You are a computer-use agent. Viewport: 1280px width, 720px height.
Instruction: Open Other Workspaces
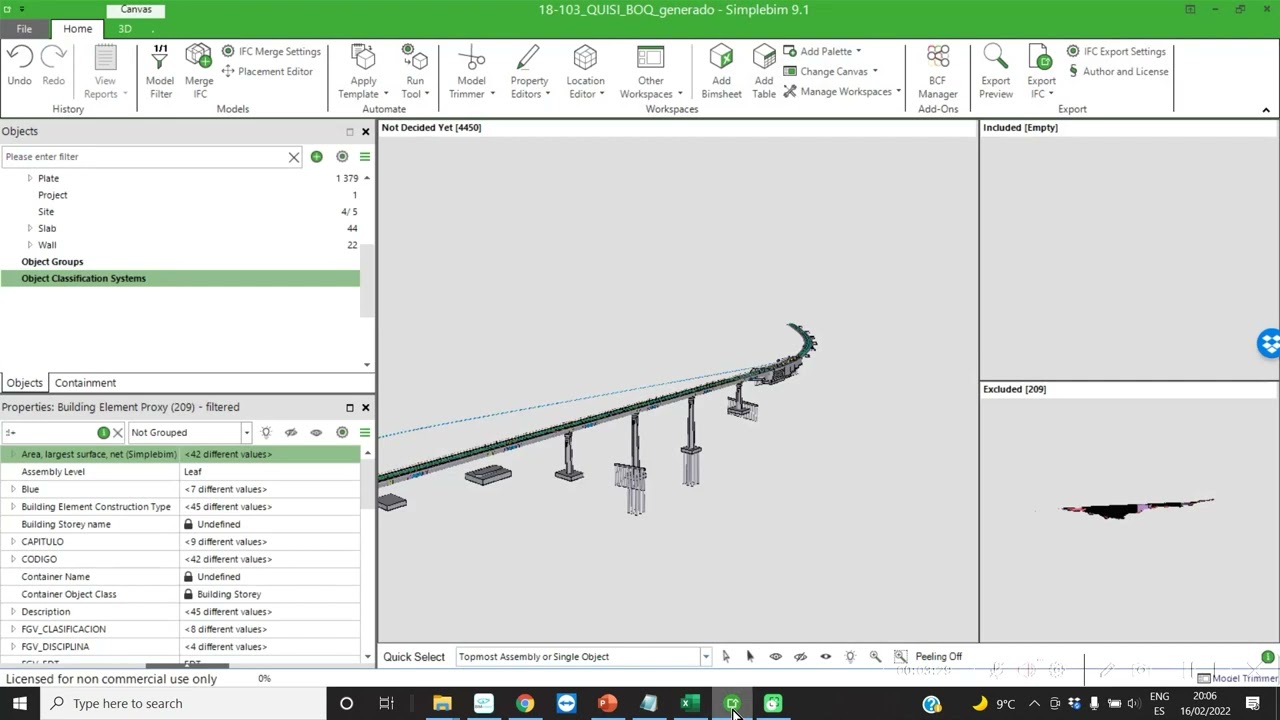click(651, 71)
